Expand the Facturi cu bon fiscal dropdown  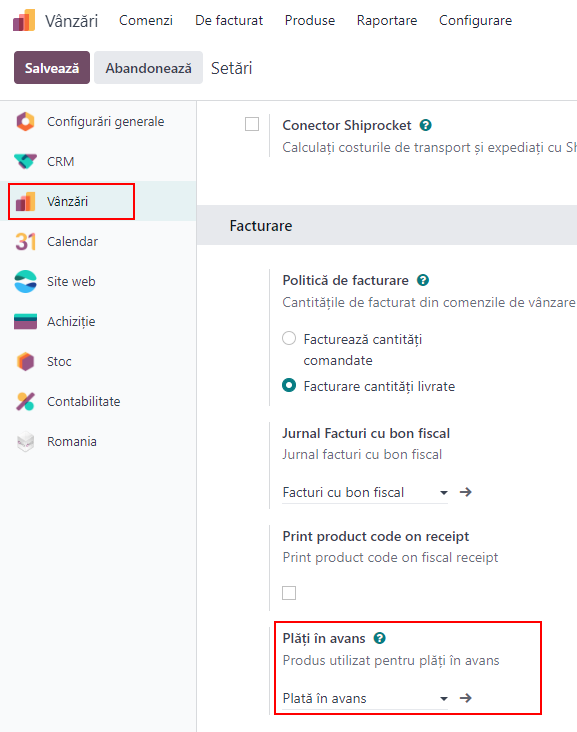pos(444,493)
